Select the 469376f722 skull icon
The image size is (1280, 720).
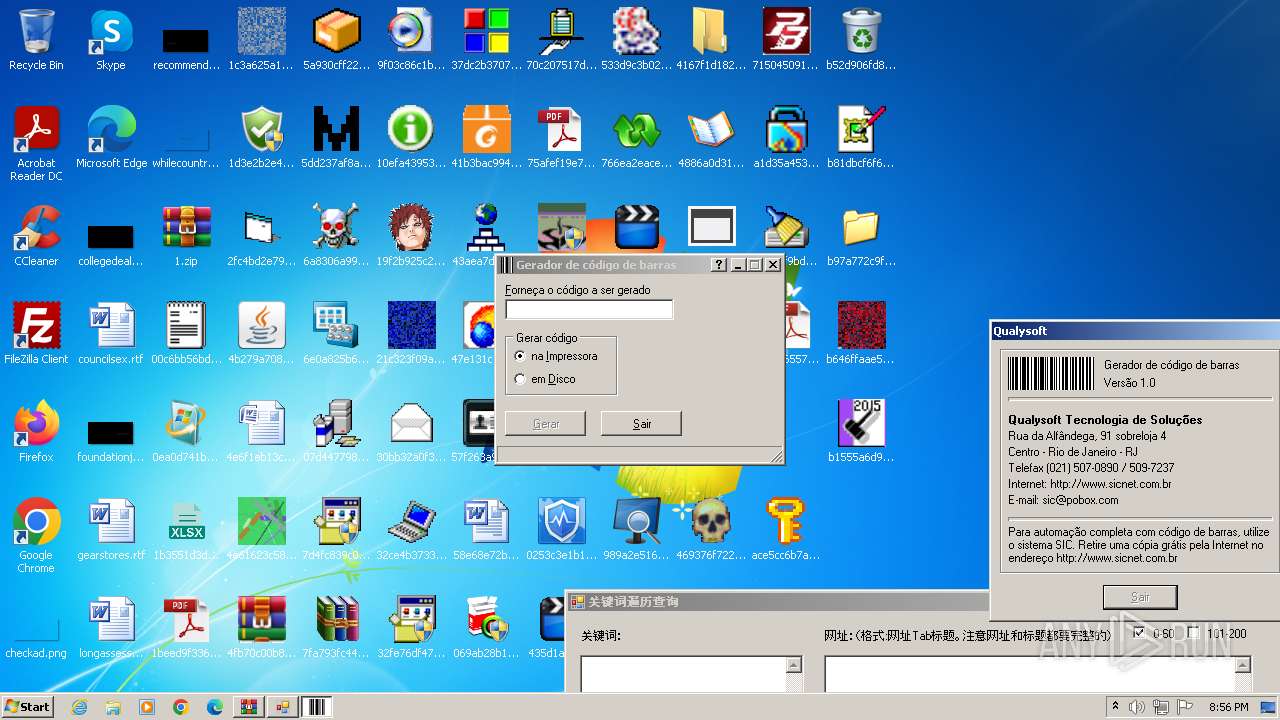point(711,530)
